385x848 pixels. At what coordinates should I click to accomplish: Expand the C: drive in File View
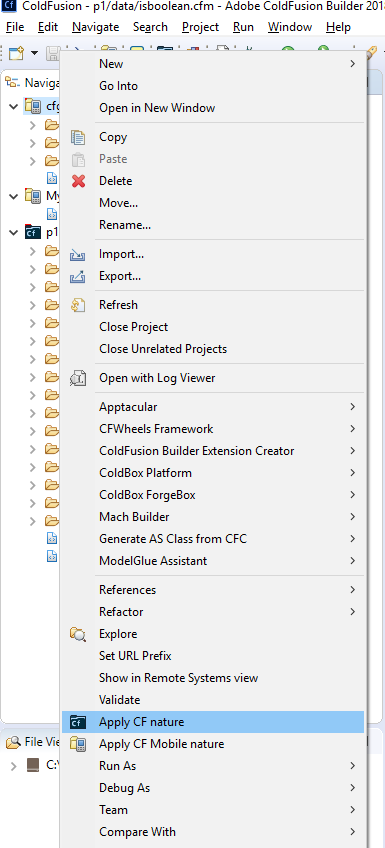14,765
